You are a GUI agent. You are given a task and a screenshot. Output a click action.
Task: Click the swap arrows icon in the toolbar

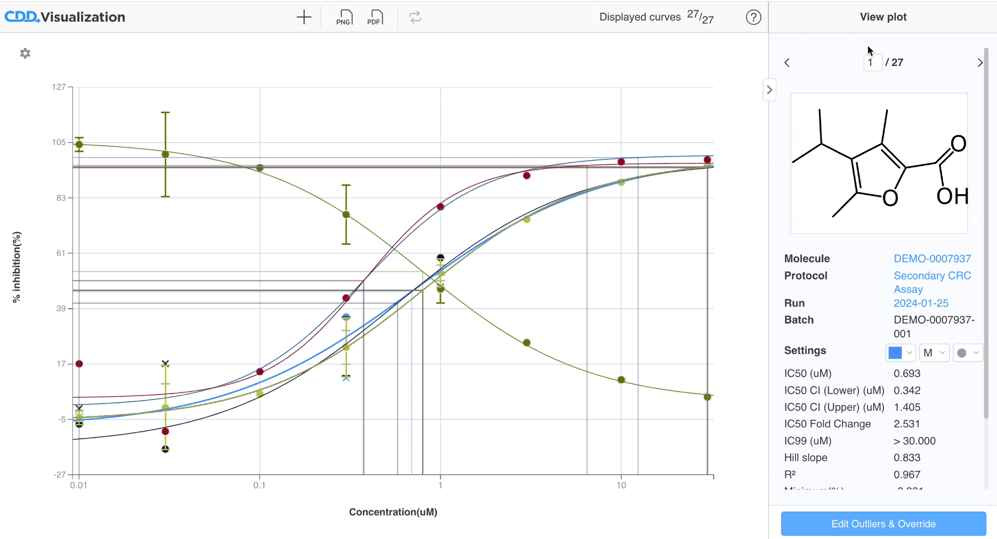[415, 17]
